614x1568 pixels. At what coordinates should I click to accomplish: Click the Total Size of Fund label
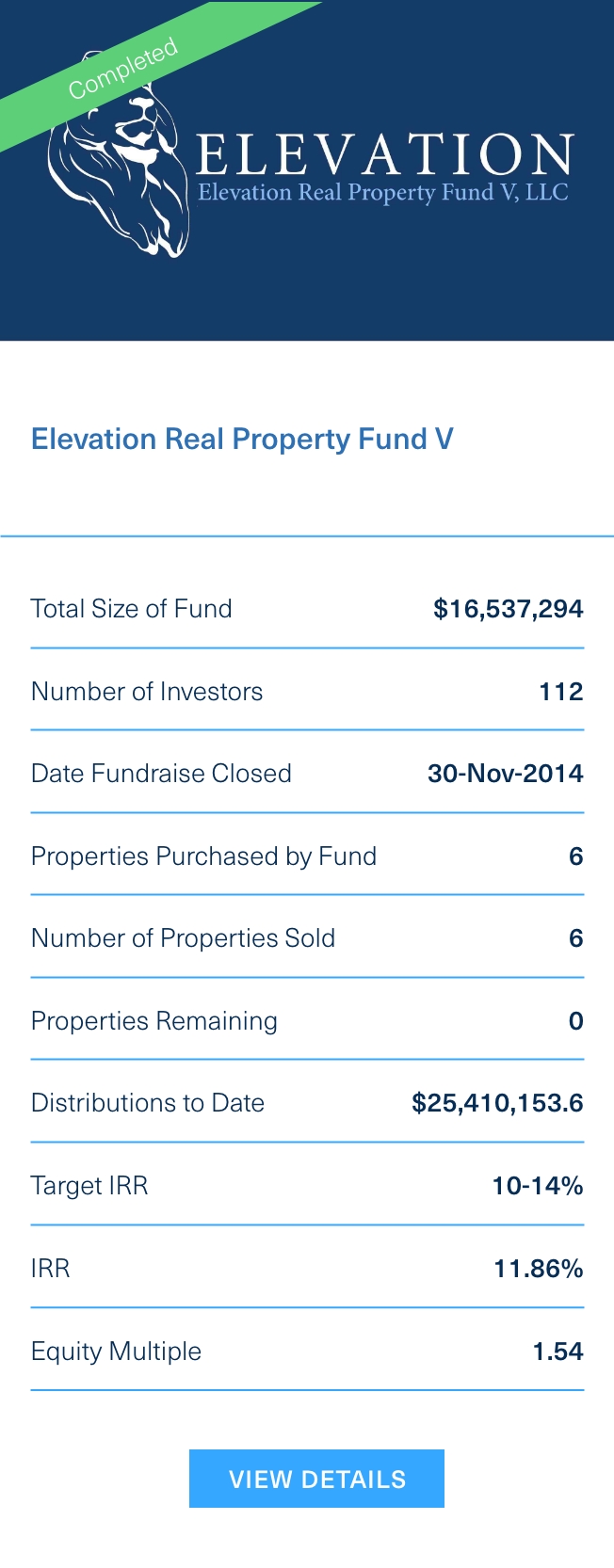pyautogui.click(x=131, y=609)
